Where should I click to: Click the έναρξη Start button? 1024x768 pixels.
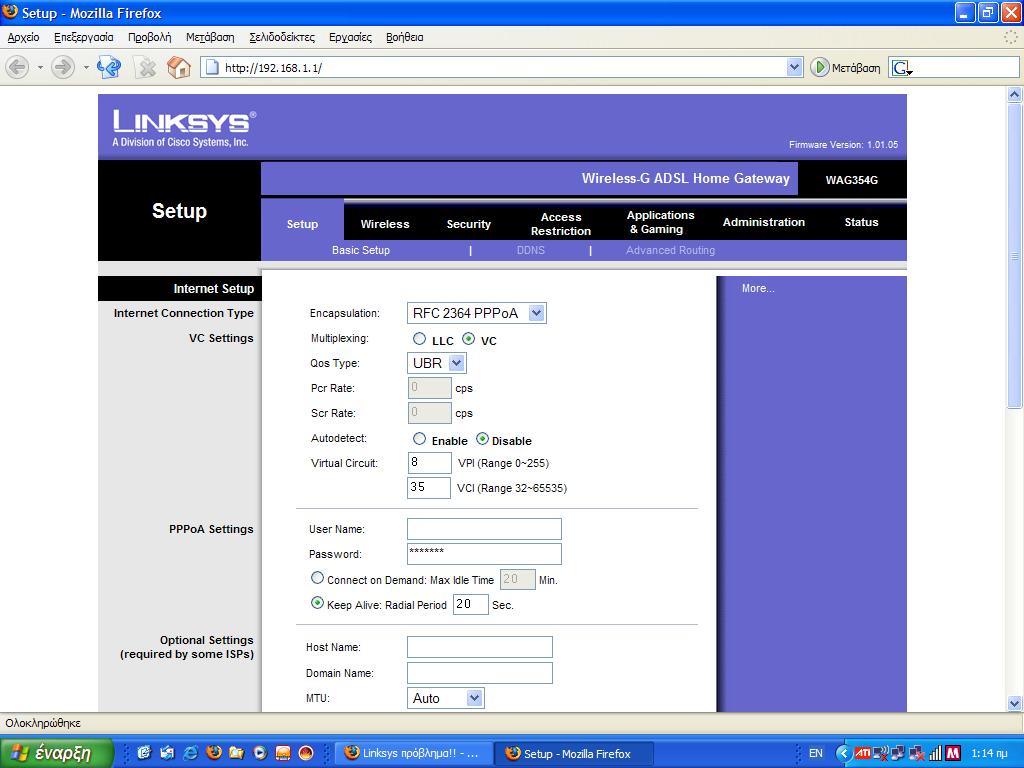[x=57, y=753]
